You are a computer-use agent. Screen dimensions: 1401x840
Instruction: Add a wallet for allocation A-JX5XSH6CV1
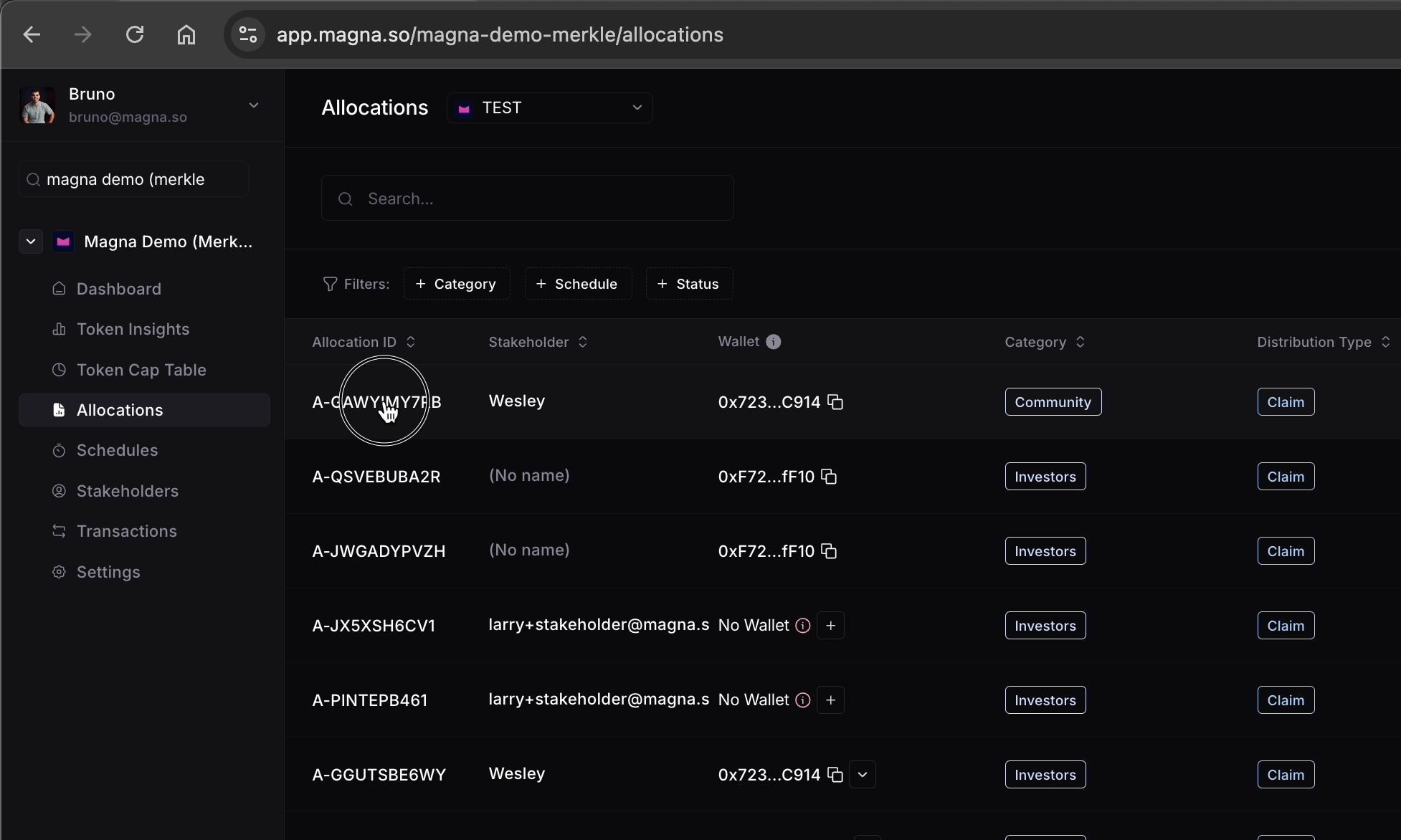[830, 626]
